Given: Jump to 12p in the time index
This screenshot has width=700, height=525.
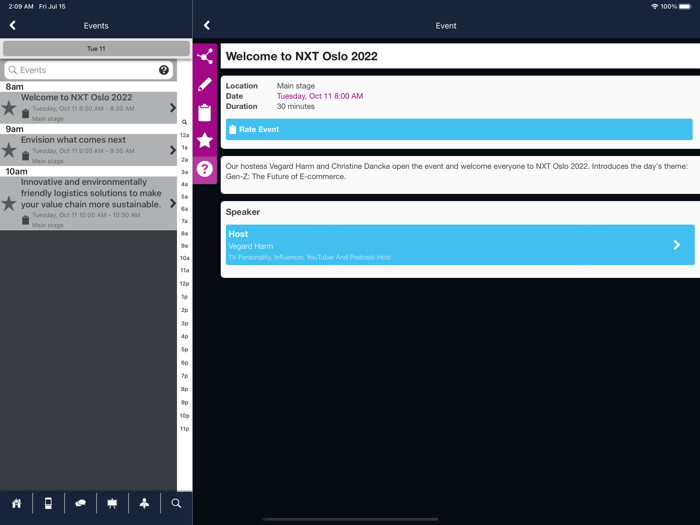Looking at the screenshot, I should (x=184, y=283).
